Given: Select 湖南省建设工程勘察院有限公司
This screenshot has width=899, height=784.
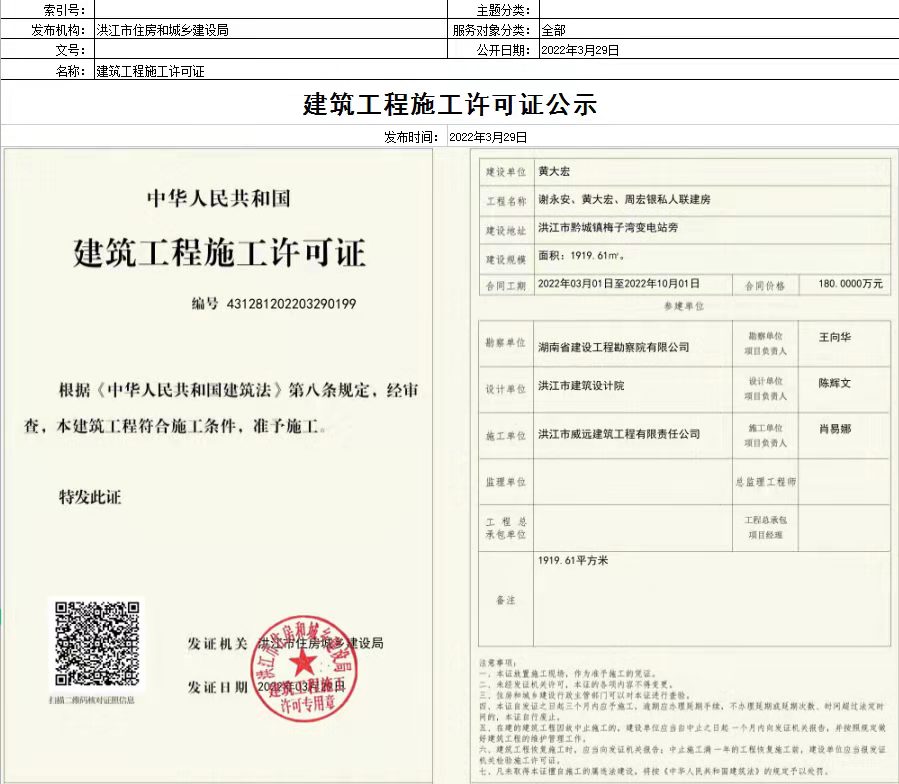Looking at the screenshot, I should tap(613, 347).
